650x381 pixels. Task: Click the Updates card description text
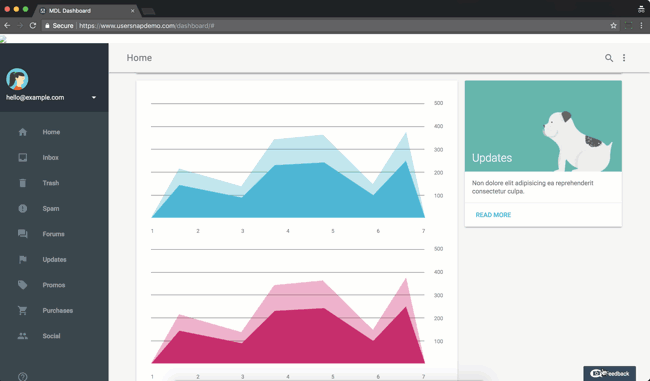(533, 187)
